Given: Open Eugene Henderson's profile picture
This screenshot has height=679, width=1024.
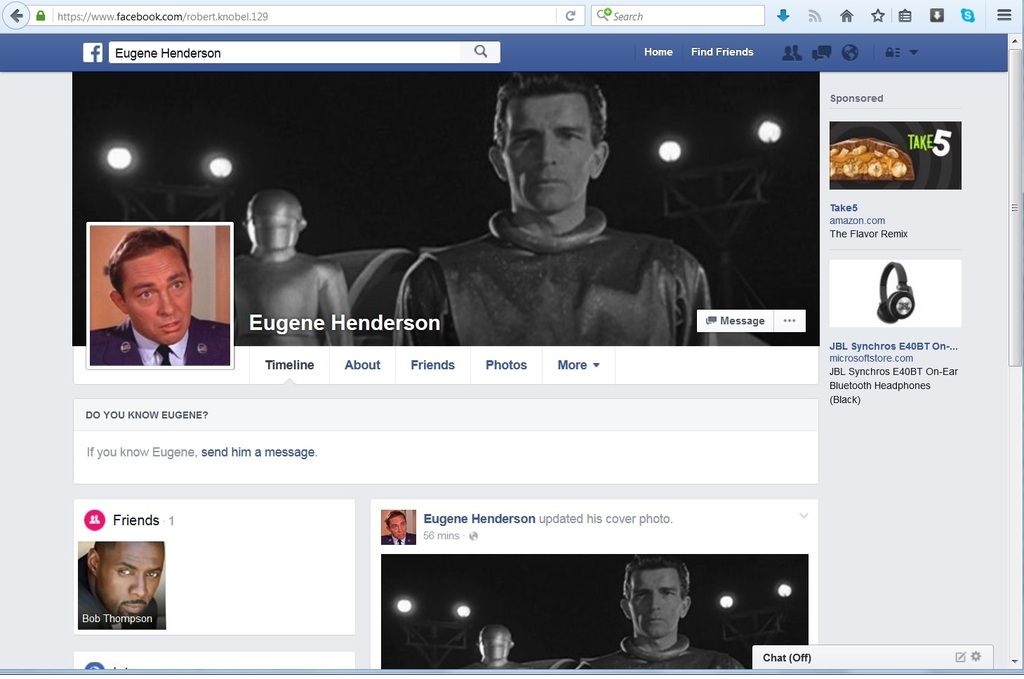Looking at the screenshot, I should [160, 296].
